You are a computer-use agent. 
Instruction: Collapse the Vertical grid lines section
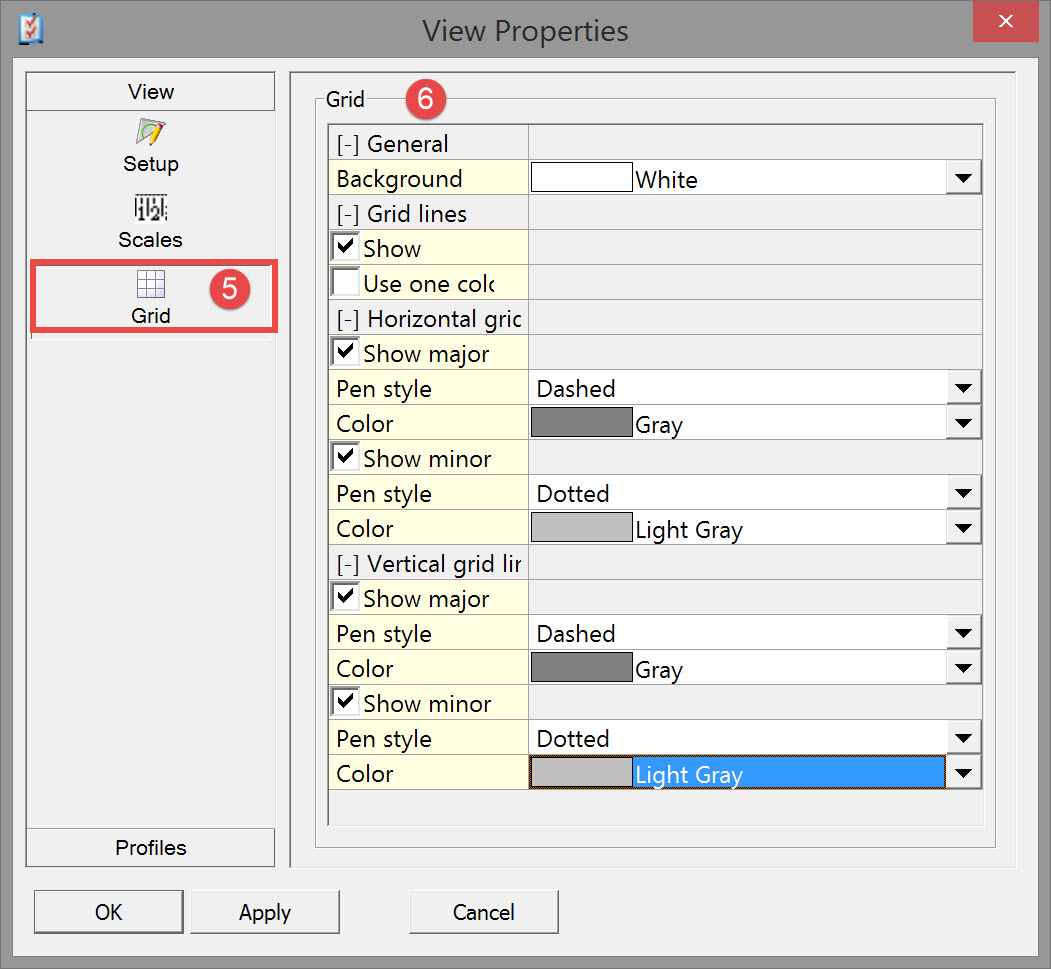point(348,564)
